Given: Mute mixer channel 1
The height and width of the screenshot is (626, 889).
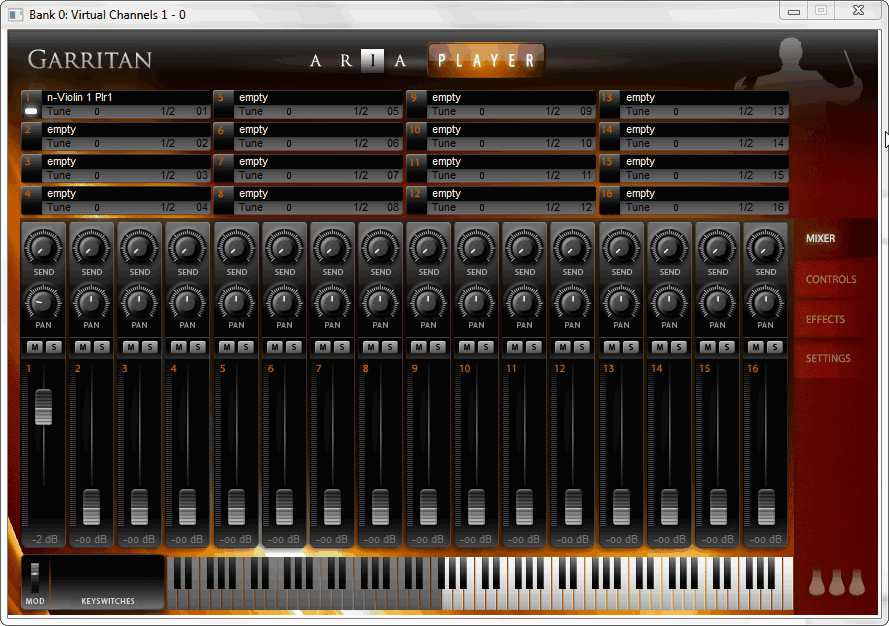Looking at the screenshot, I should click(34, 347).
